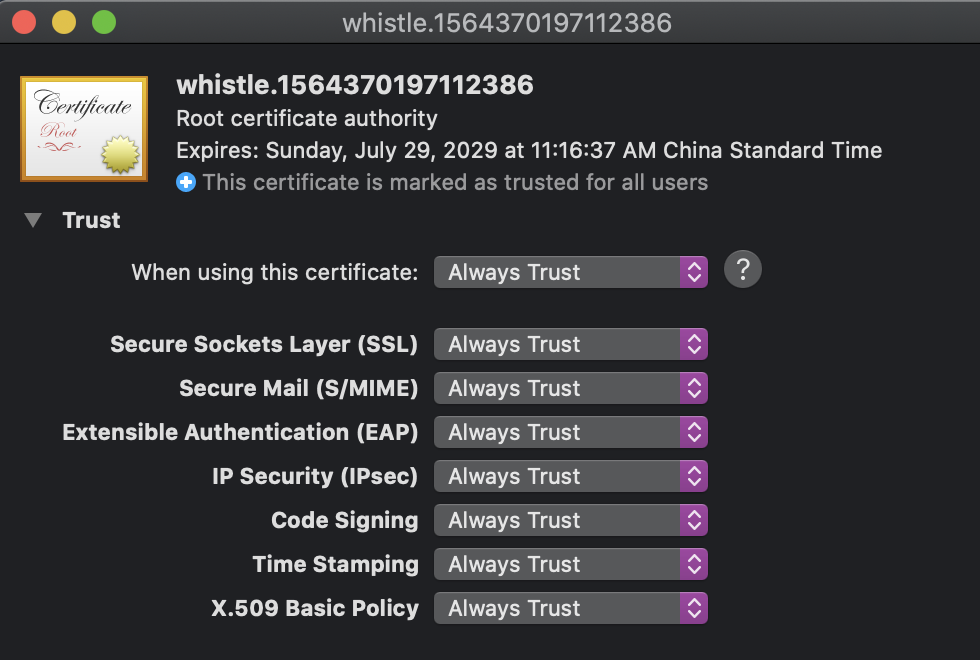Collapse the Trust section triangle

point(34,221)
